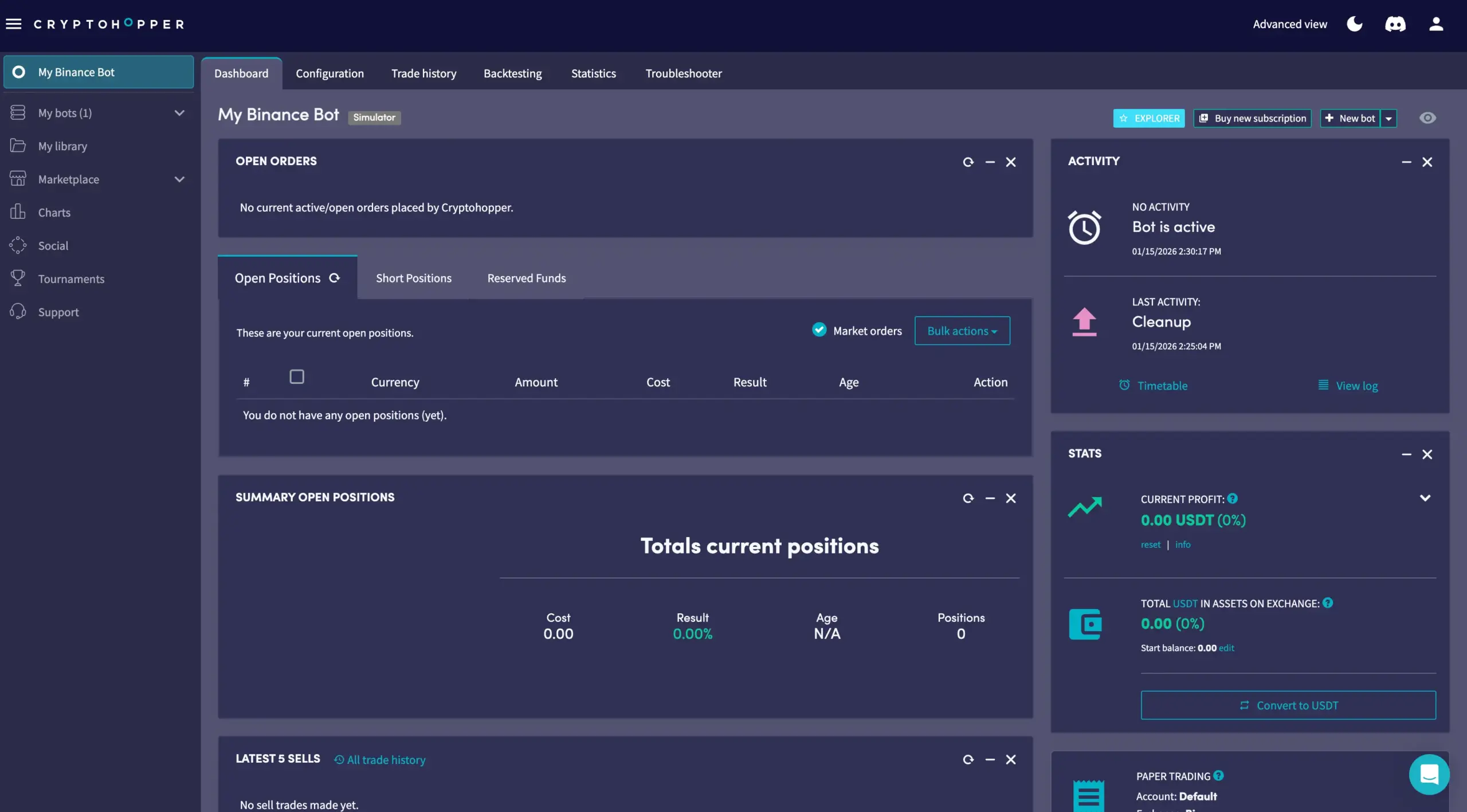Select all open positions via header checkbox

coord(297,376)
